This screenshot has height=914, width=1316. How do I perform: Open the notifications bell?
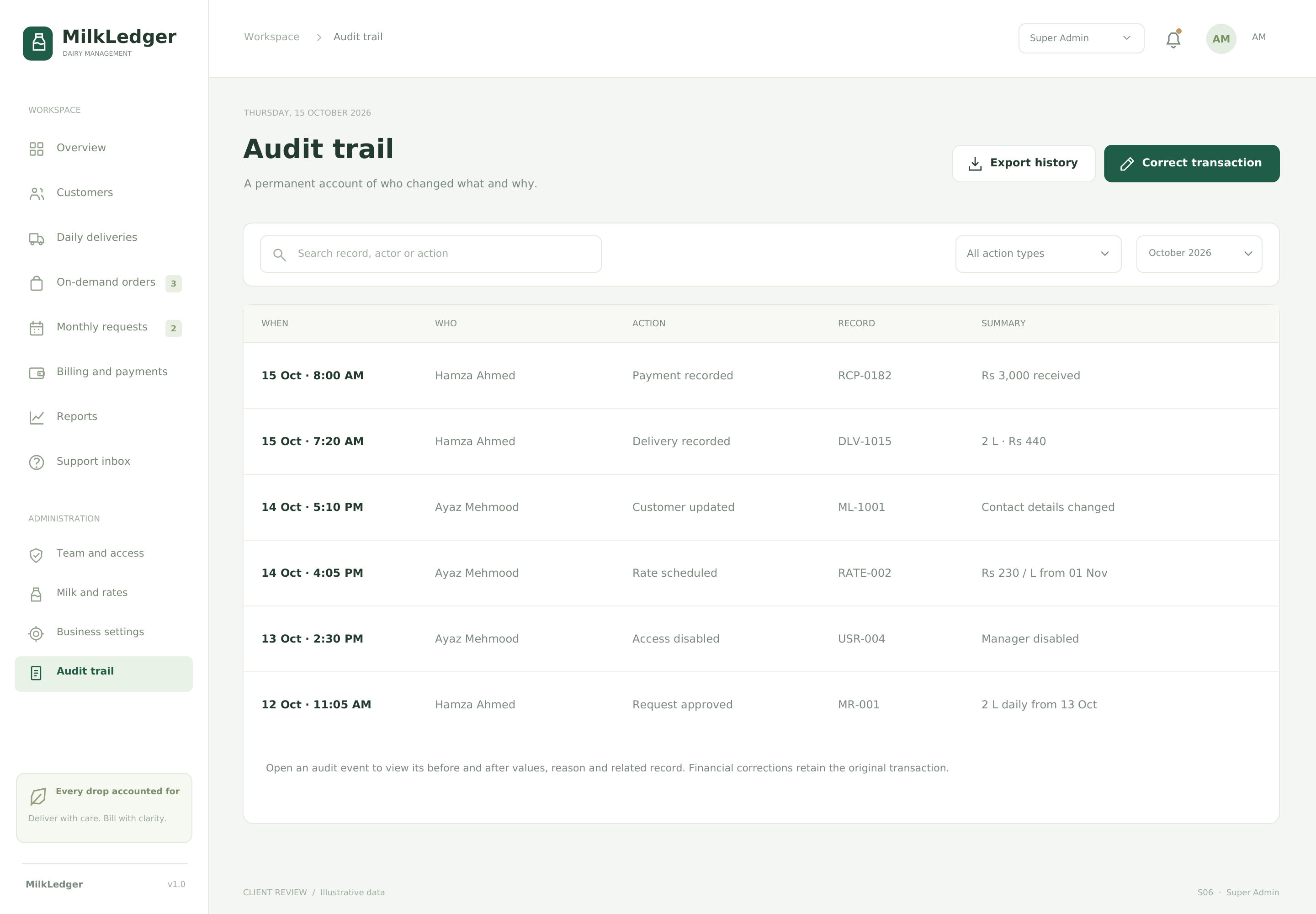point(1173,39)
